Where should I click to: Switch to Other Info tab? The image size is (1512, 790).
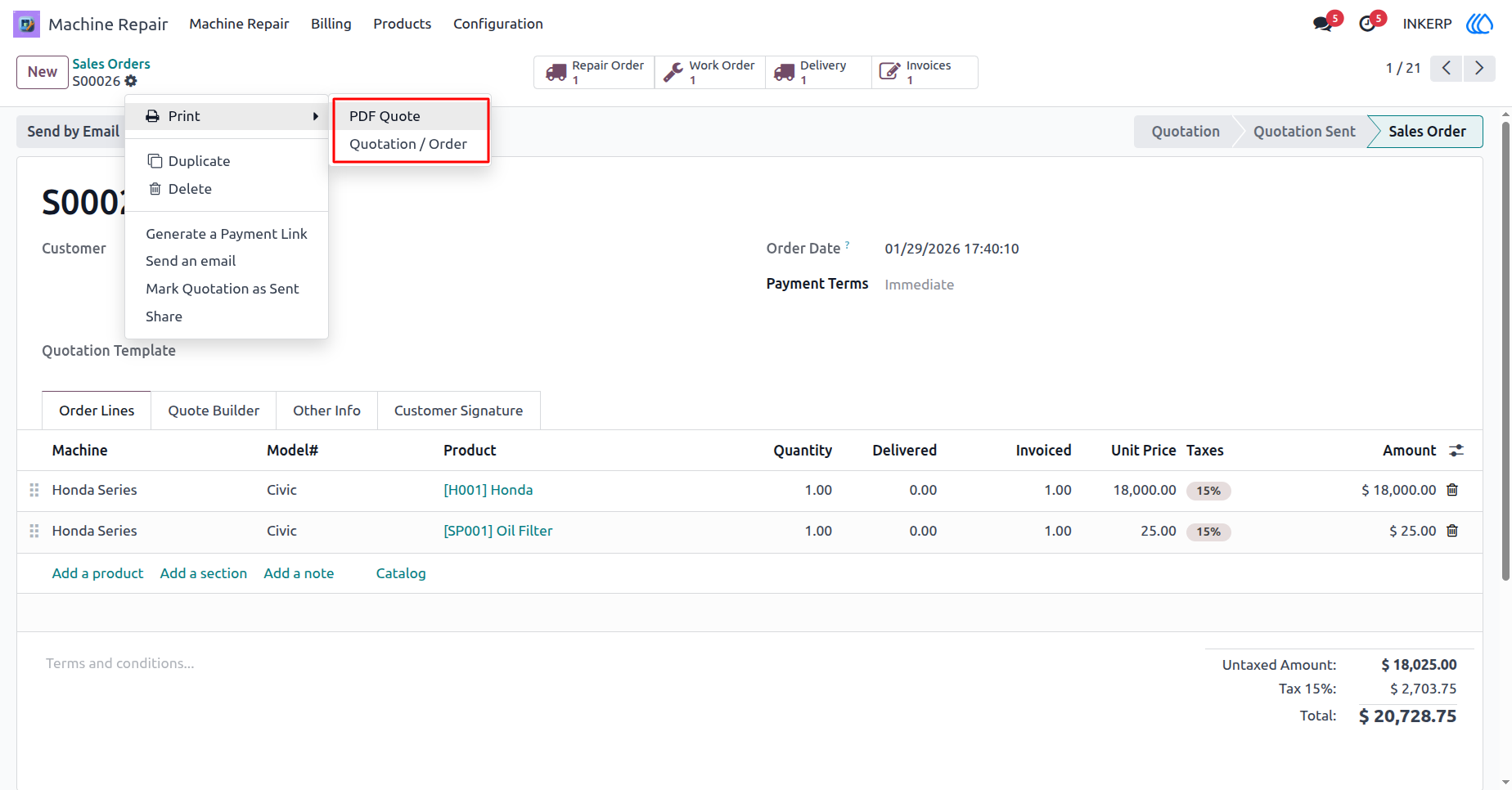click(326, 411)
